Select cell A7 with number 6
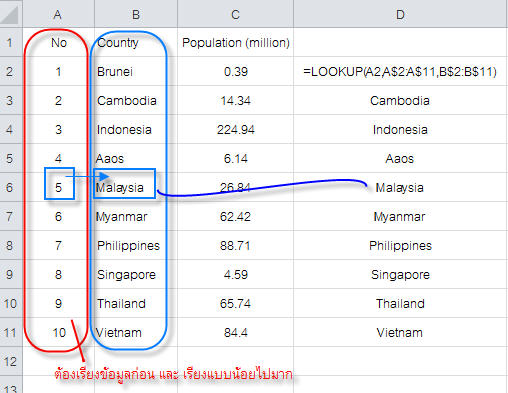508x393 pixels. (59, 216)
